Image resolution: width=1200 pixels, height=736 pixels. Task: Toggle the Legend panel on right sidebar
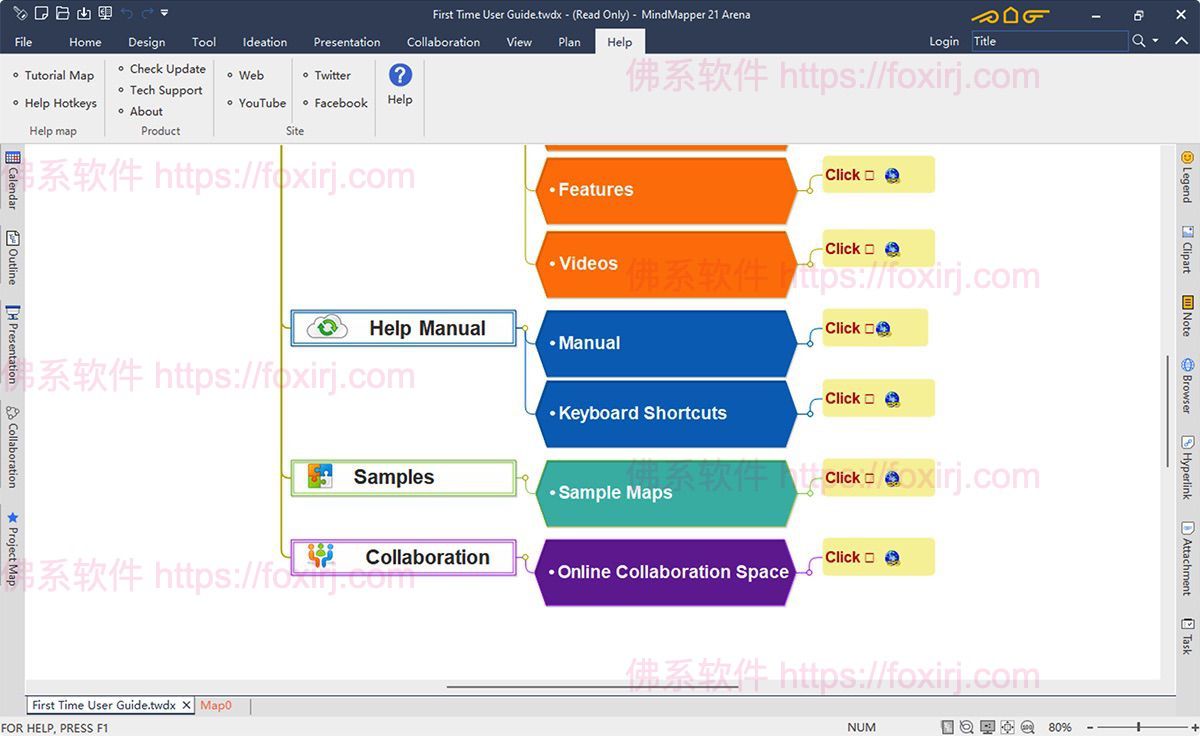1187,176
